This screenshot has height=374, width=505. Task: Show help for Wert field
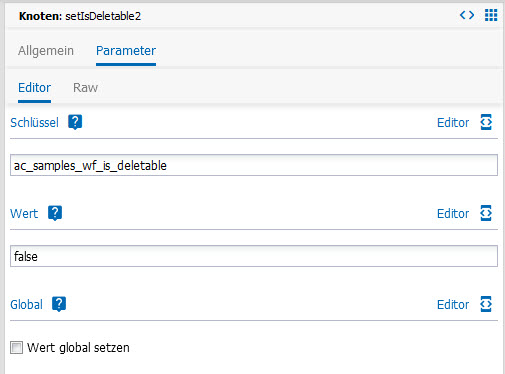click(55, 213)
